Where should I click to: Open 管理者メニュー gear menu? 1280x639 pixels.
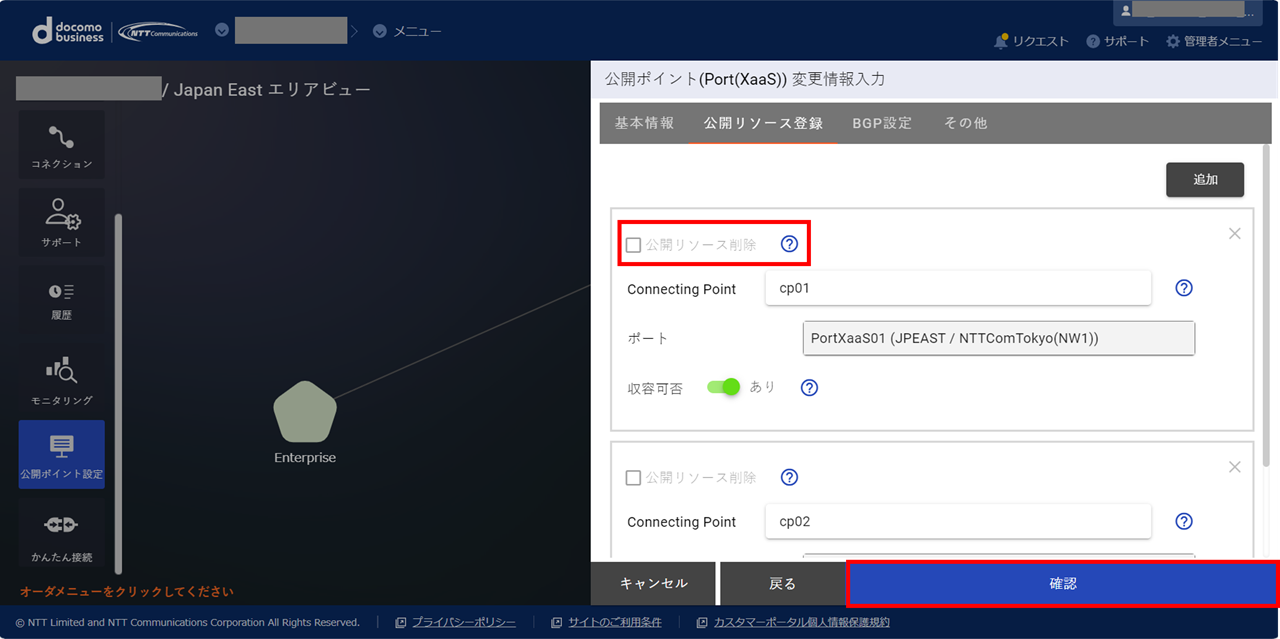tap(1214, 41)
